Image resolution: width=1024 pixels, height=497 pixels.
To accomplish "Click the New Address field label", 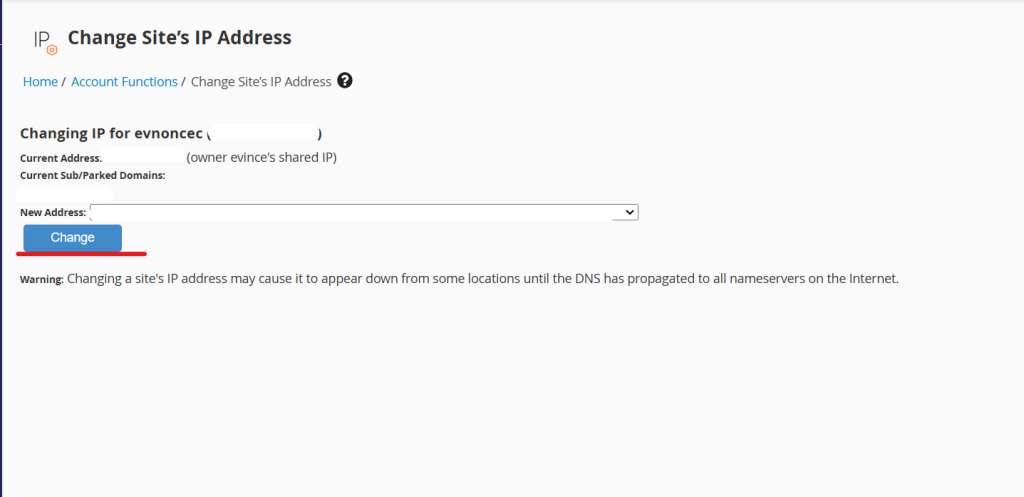I will [x=52, y=212].
